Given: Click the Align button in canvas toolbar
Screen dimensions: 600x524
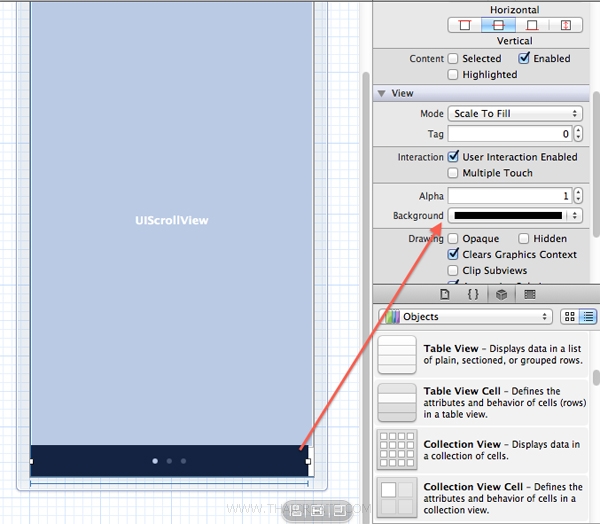Looking at the screenshot, I should click(x=296, y=510).
